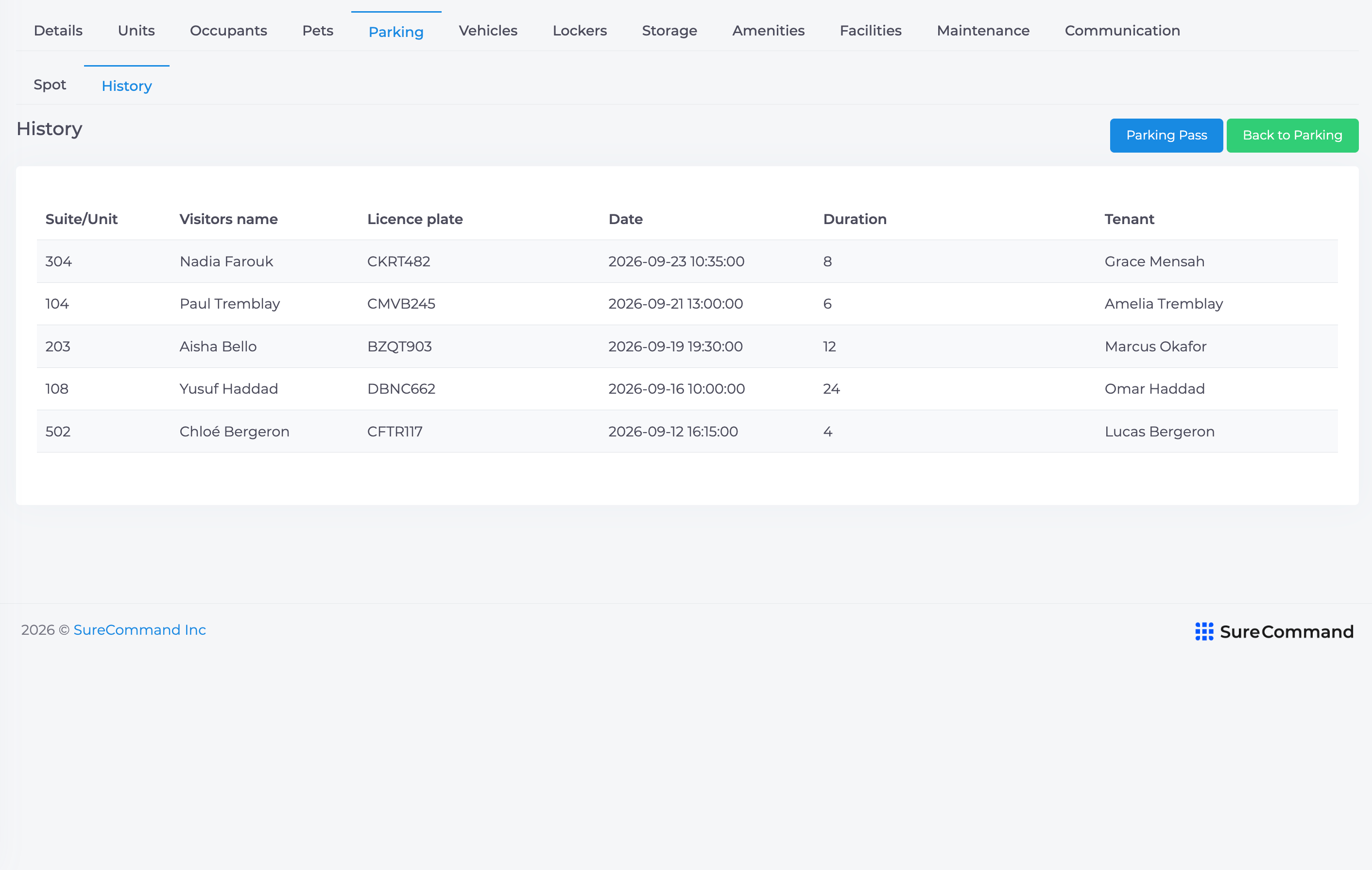Click the Suite/Unit column header

tap(82, 219)
